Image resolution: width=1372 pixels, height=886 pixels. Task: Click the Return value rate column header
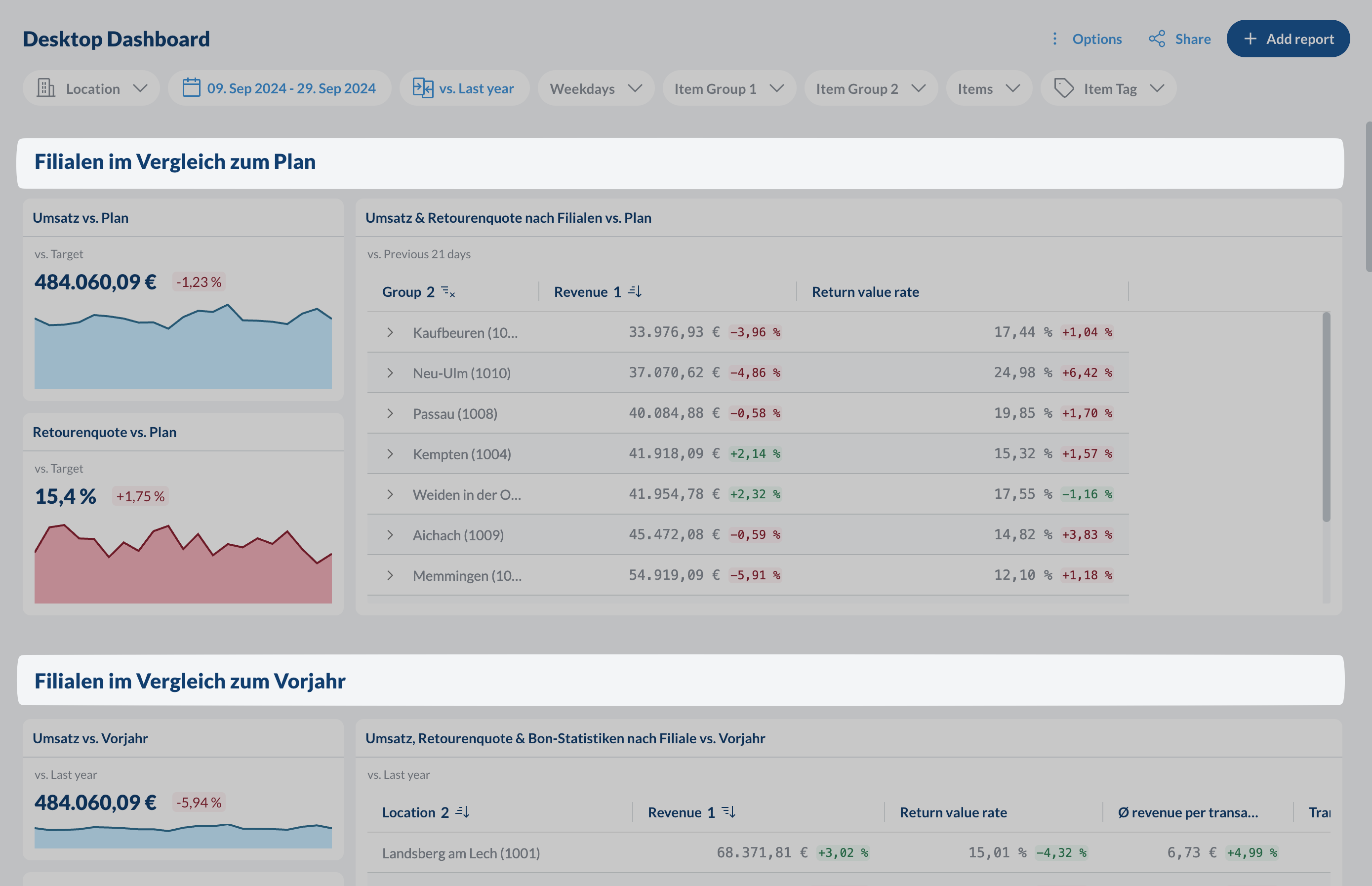(865, 292)
